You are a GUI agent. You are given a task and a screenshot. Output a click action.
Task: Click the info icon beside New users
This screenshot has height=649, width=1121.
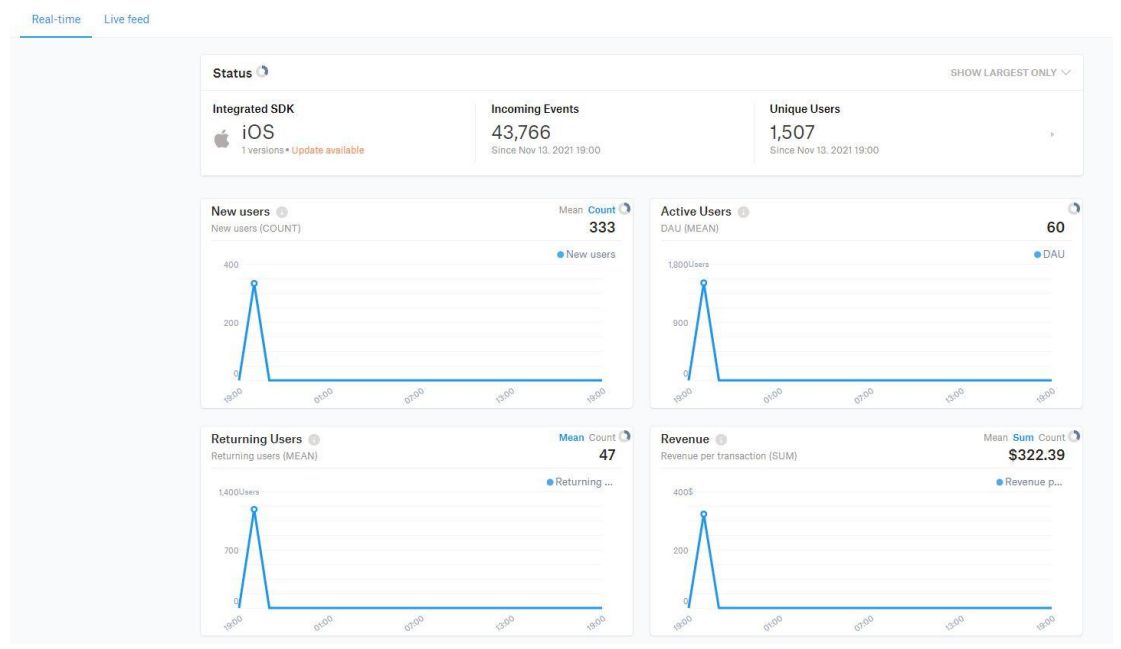click(x=282, y=212)
